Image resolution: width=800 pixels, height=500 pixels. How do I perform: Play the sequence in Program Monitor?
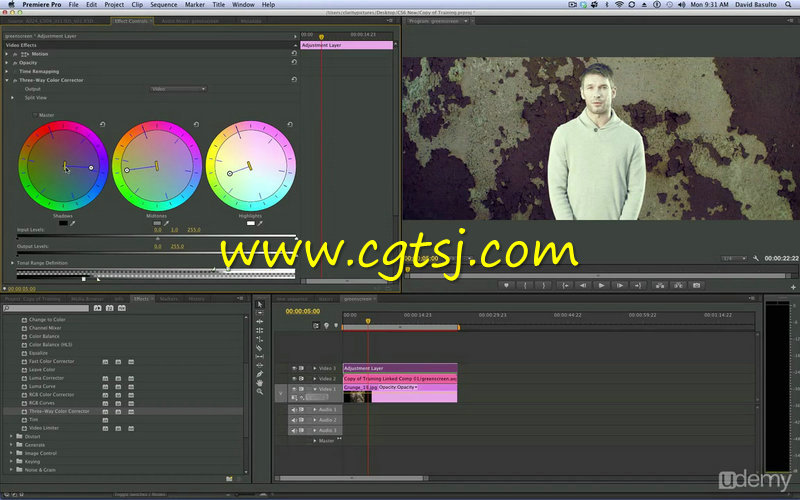pos(602,285)
